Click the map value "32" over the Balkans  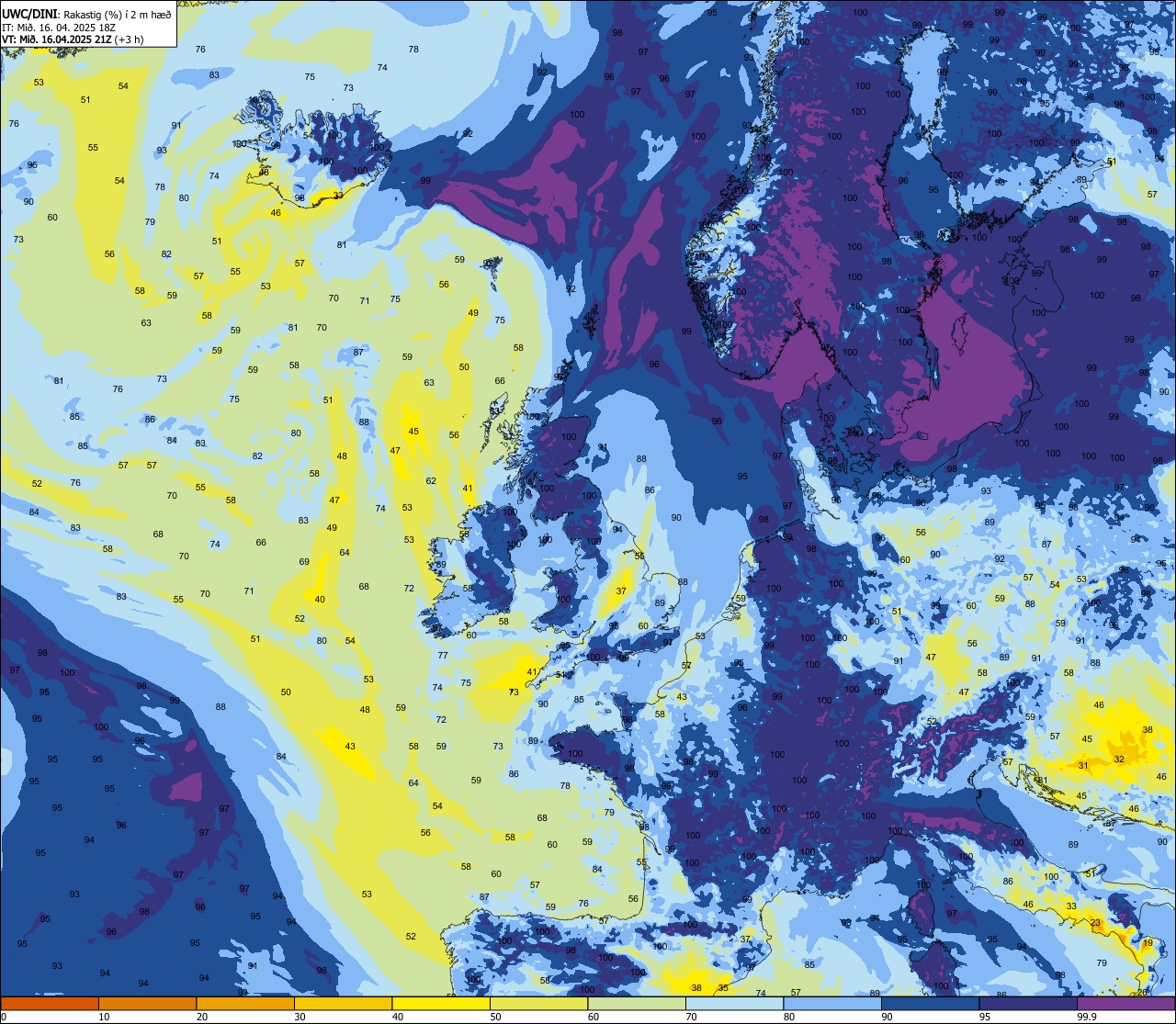coord(1119,760)
